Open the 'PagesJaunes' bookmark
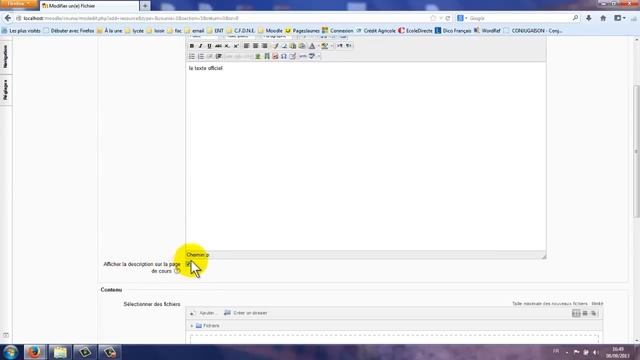 point(302,31)
